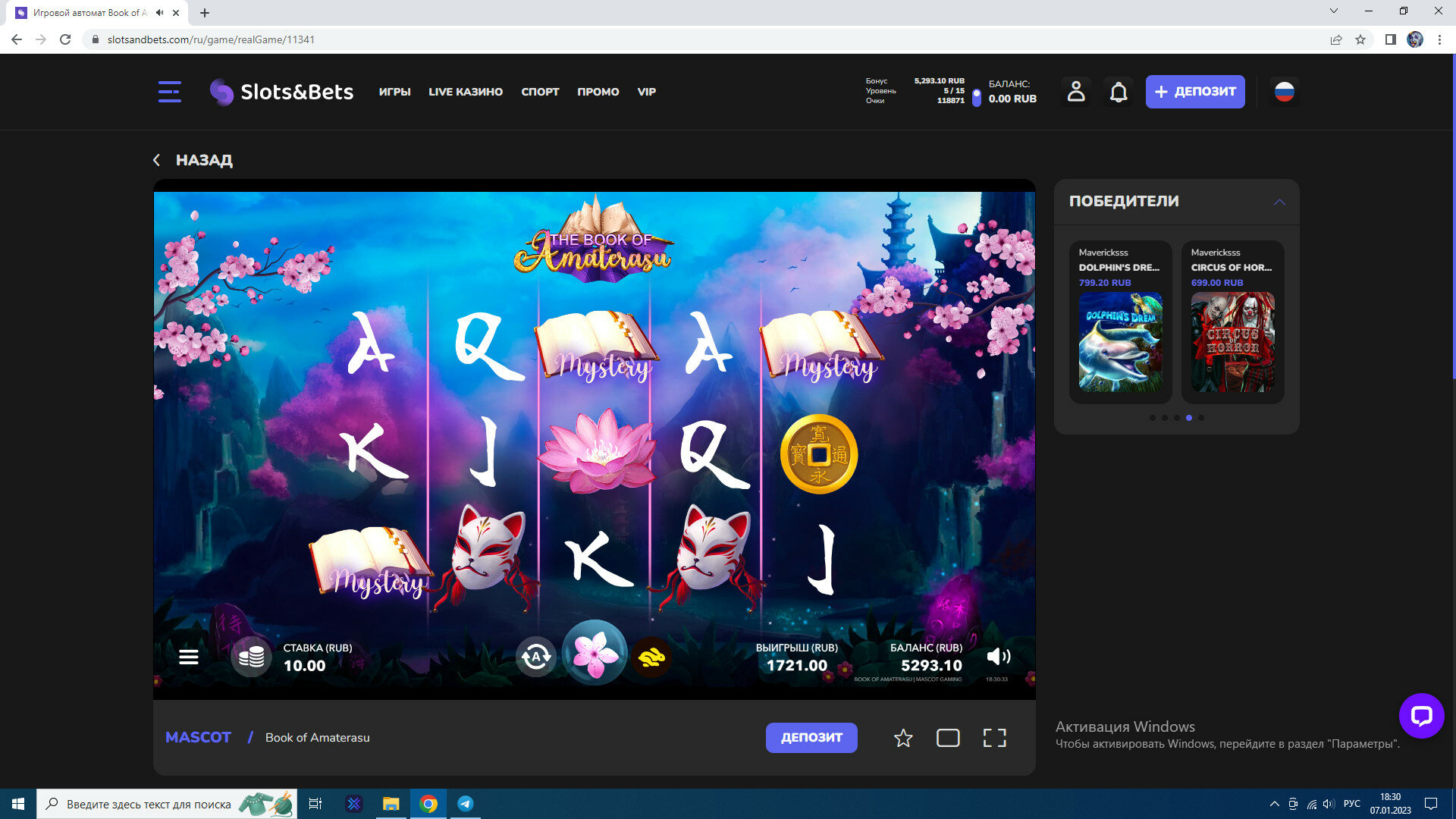1456x819 pixels.
Task: Open the bet coins selector
Action: (x=251, y=657)
